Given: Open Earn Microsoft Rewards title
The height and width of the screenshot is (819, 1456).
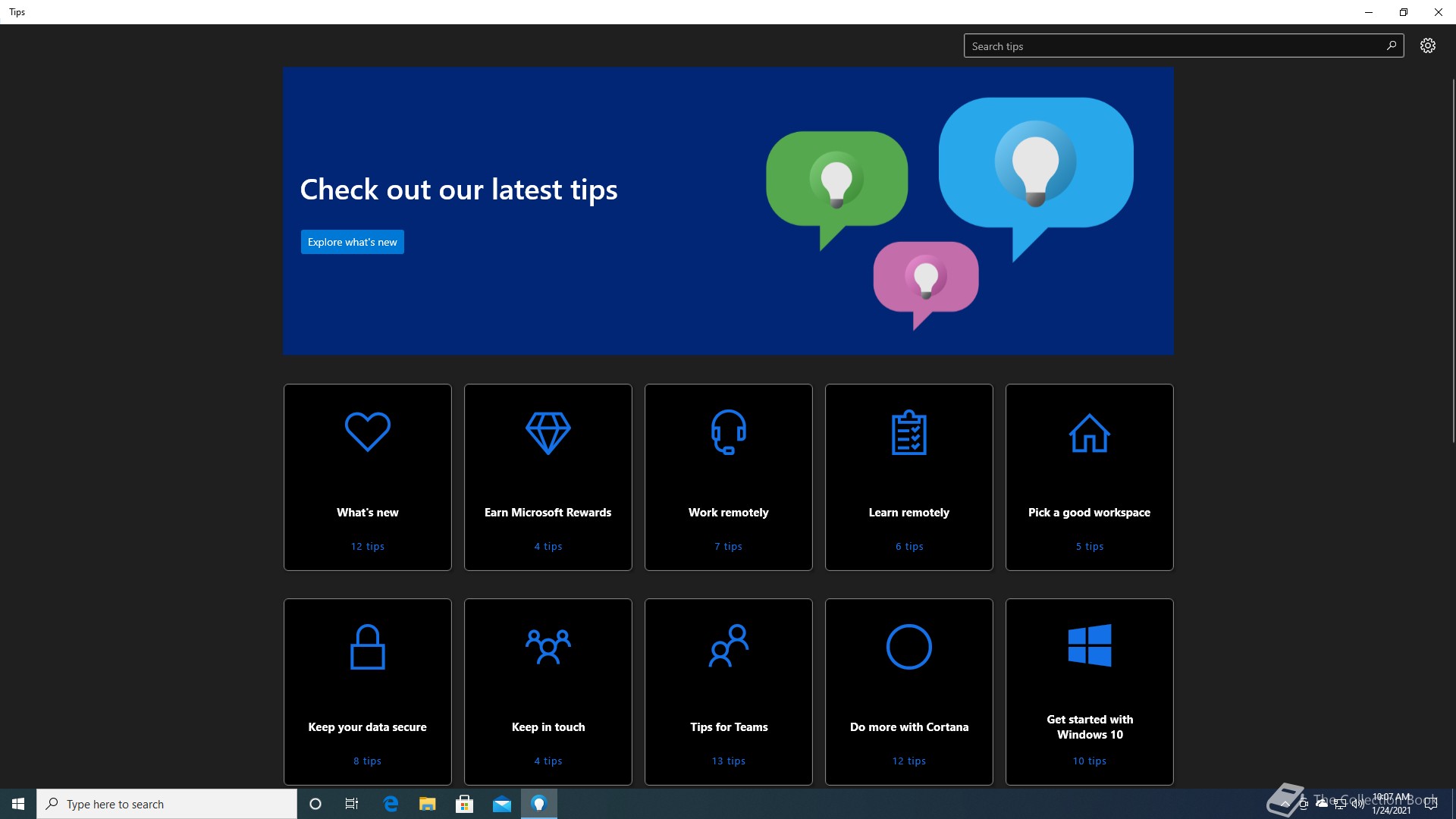Looking at the screenshot, I should click(x=548, y=513).
